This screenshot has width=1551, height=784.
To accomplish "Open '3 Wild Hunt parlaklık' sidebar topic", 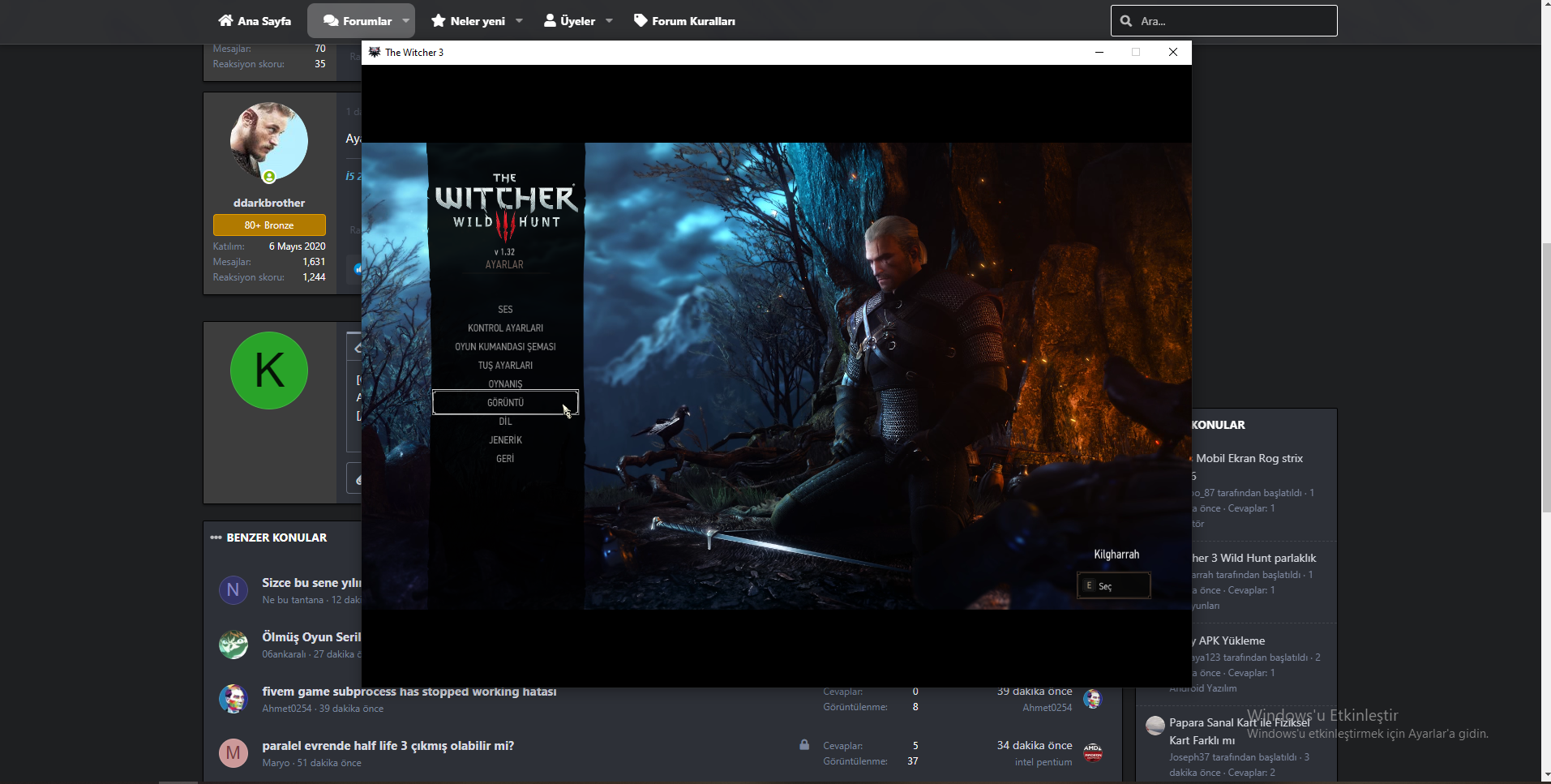I will click(x=1253, y=558).
